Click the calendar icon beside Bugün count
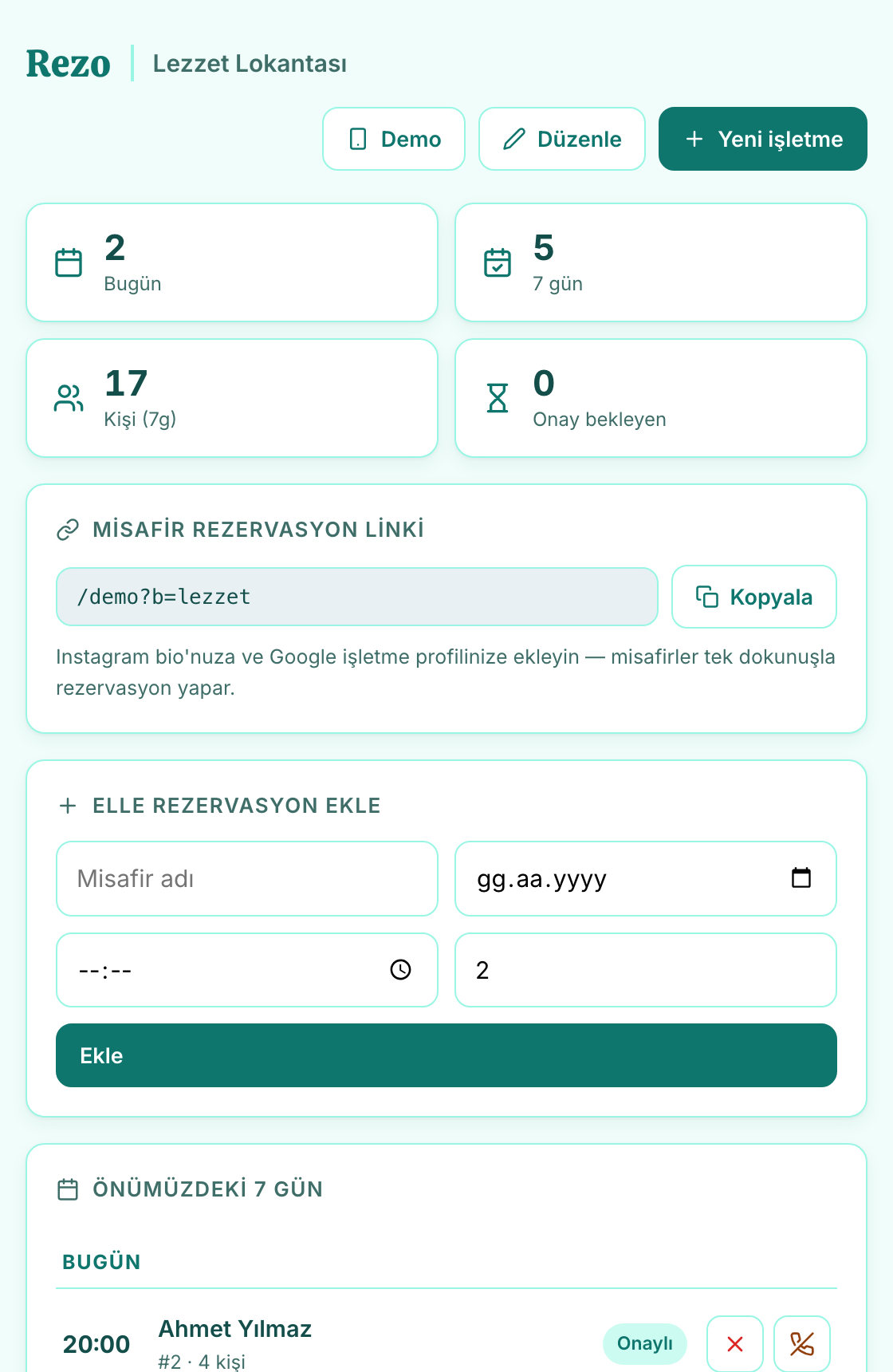Image resolution: width=893 pixels, height=1372 pixels. pos(69,262)
